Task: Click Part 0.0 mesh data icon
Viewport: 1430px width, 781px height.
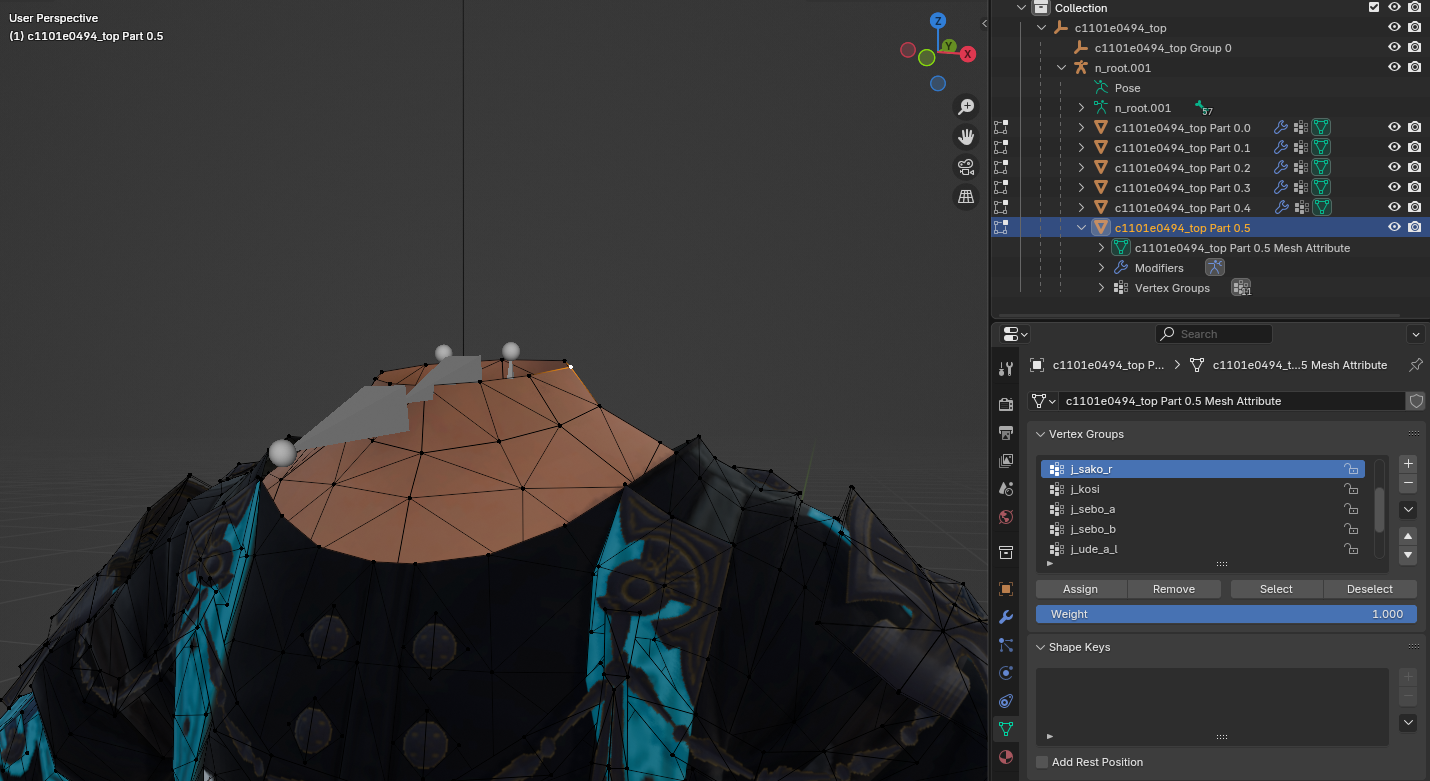Action: [1321, 128]
